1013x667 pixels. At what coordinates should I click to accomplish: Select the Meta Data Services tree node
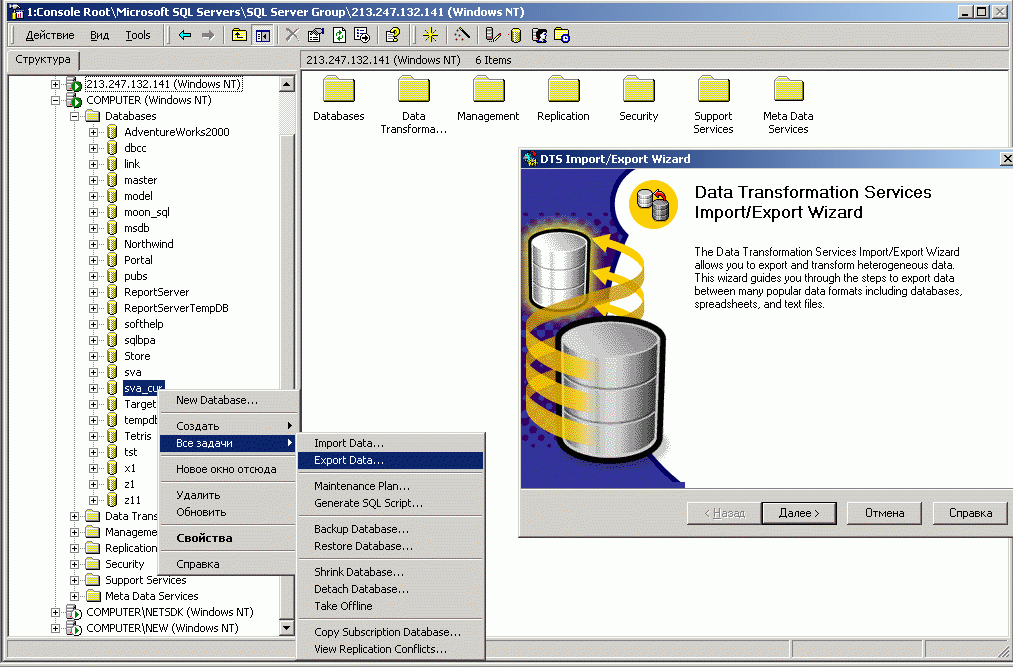coord(151,596)
